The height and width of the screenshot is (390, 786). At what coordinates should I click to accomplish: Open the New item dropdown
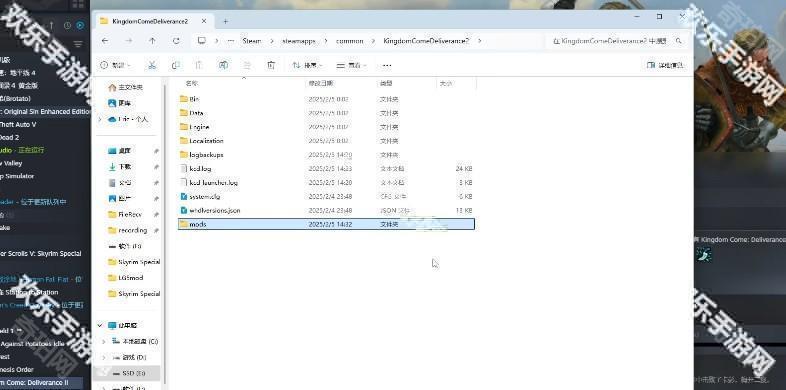pos(115,65)
